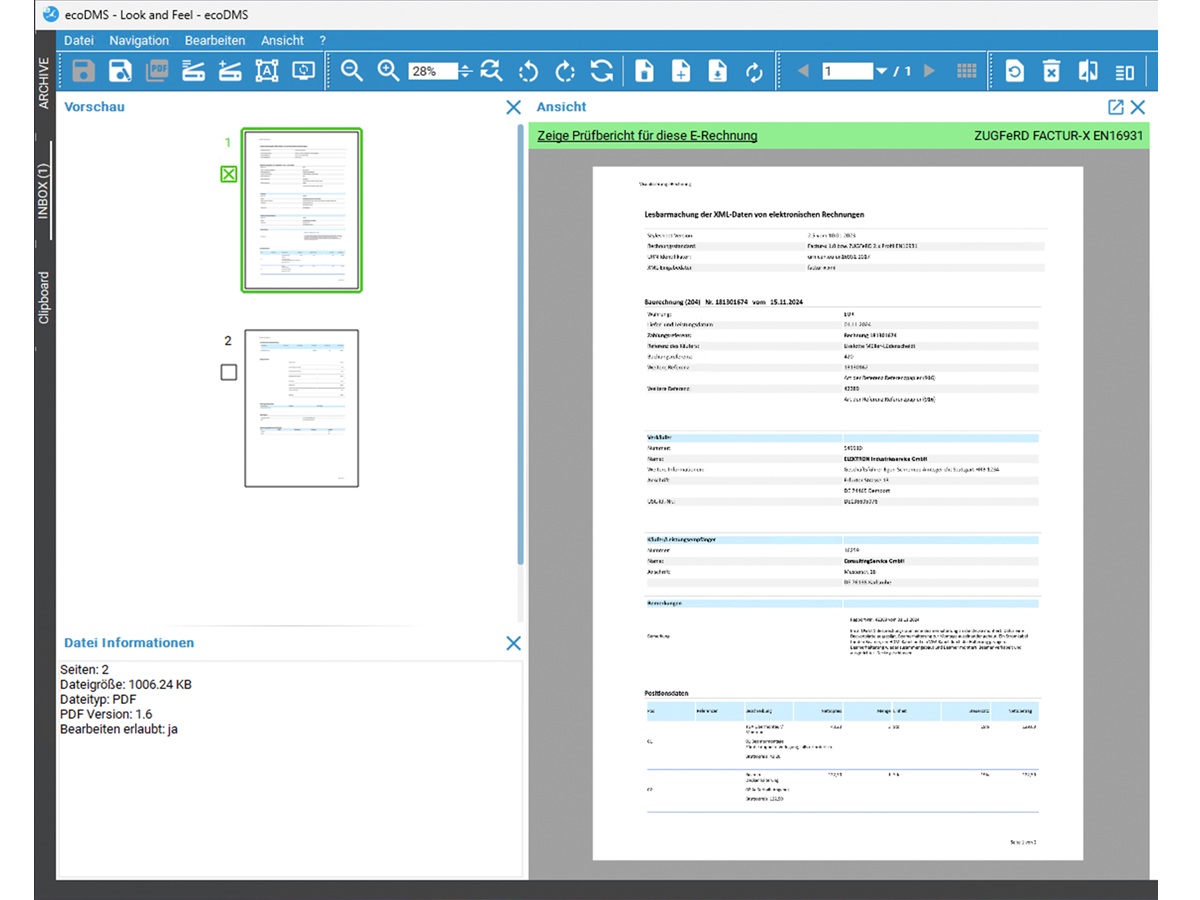
Task: Open the page number dropdown
Action: (881, 71)
